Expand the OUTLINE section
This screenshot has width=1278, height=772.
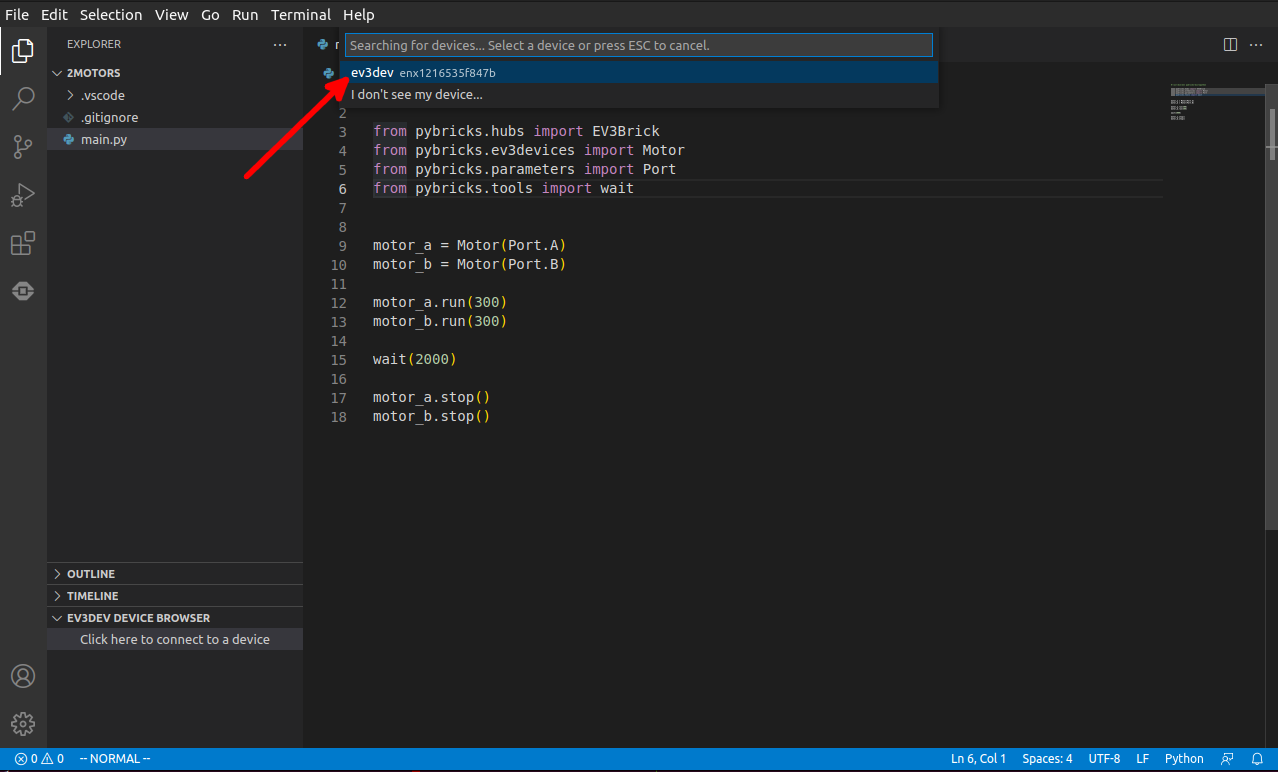point(90,574)
